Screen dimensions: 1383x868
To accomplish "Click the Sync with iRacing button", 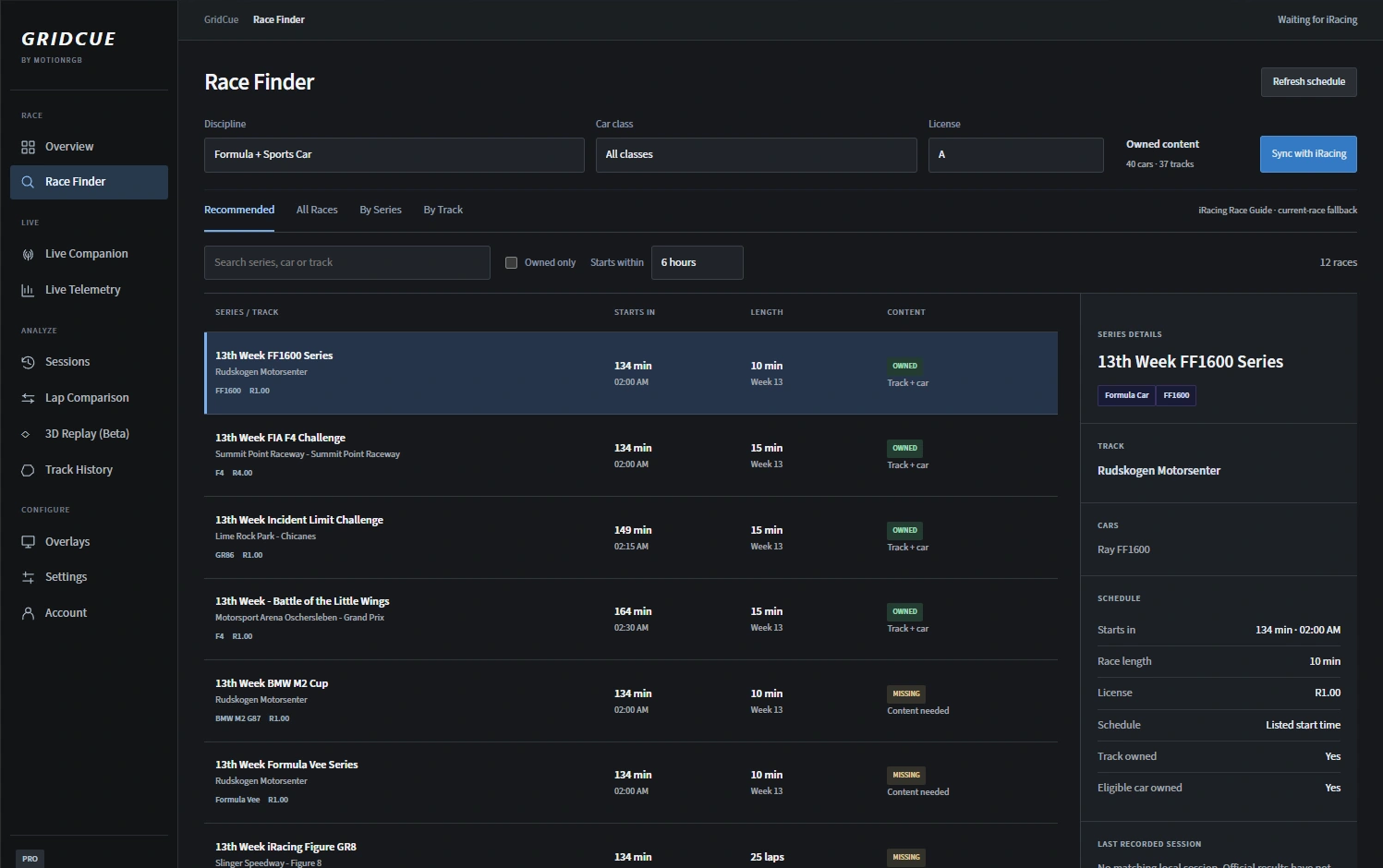I will (1308, 154).
